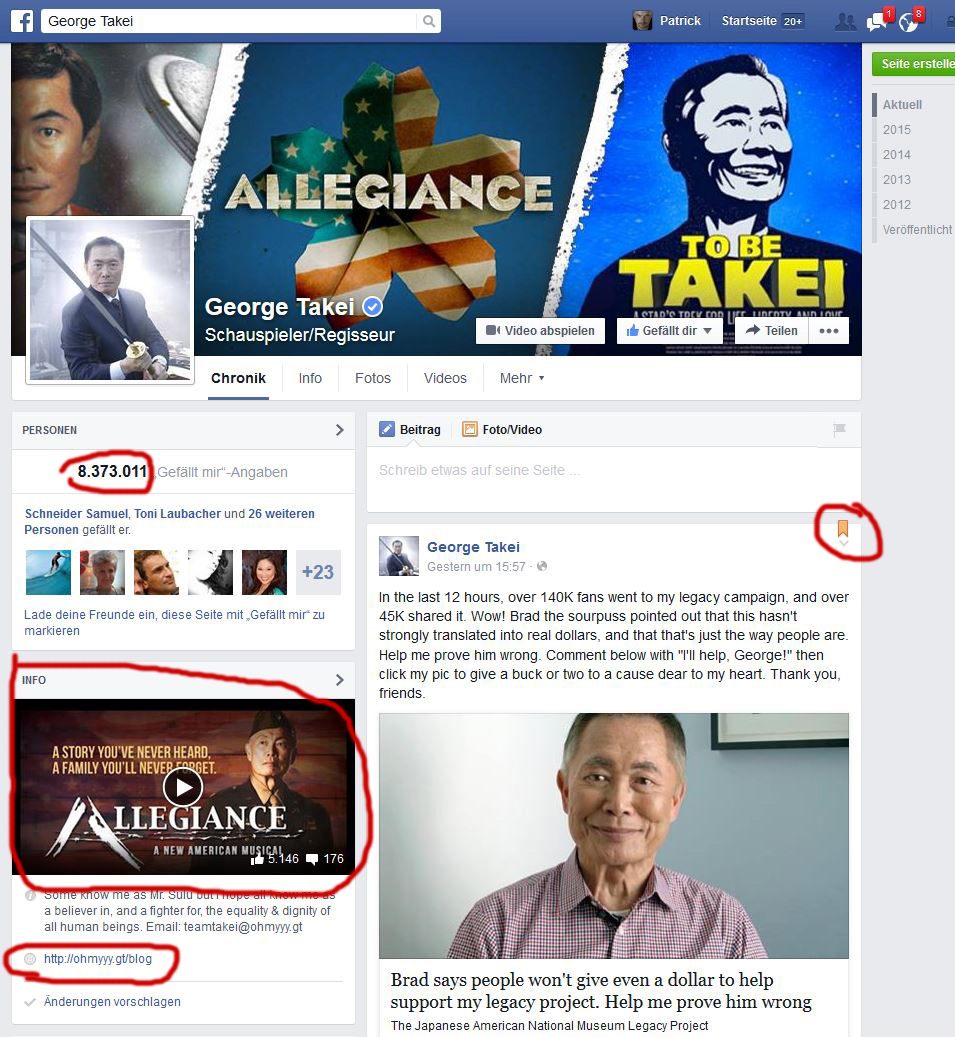
Task: Open the three-dots more actions button
Action: click(x=829, y=331)
